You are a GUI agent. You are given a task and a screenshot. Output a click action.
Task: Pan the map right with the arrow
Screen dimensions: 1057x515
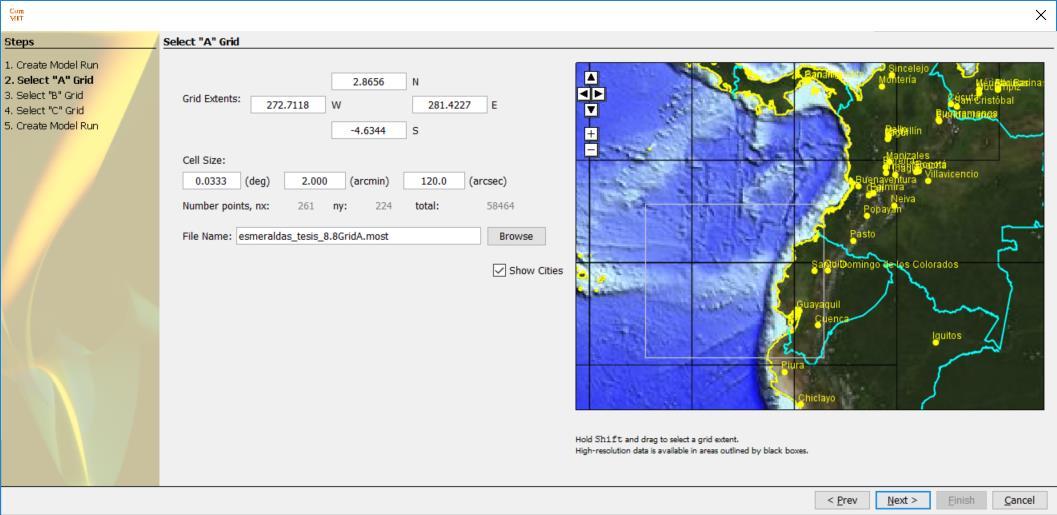click(598, 94)
